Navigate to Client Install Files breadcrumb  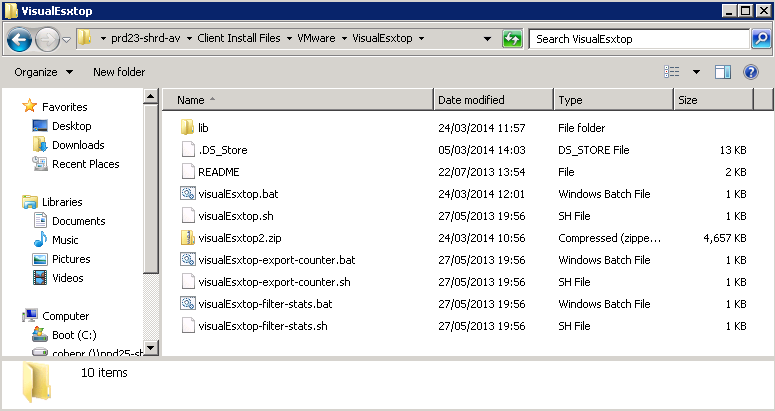click(239, 39)
